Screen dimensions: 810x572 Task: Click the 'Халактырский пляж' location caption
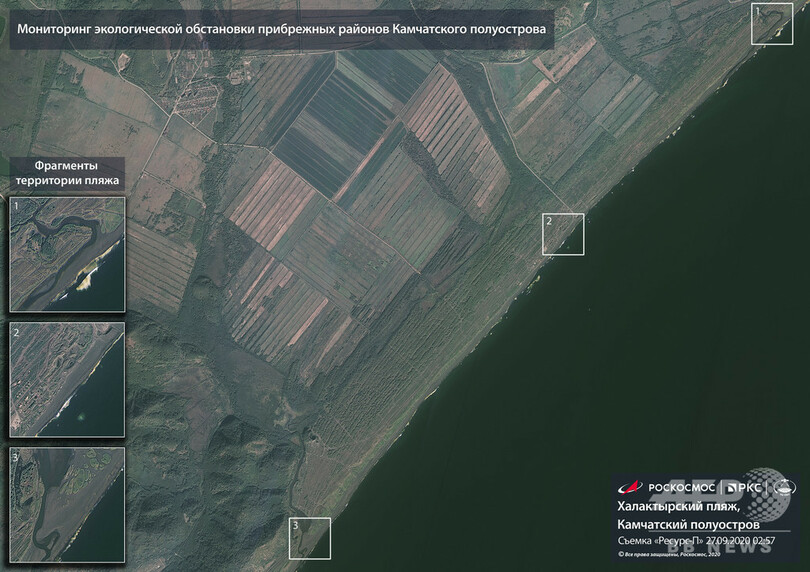tap(674, 507)
